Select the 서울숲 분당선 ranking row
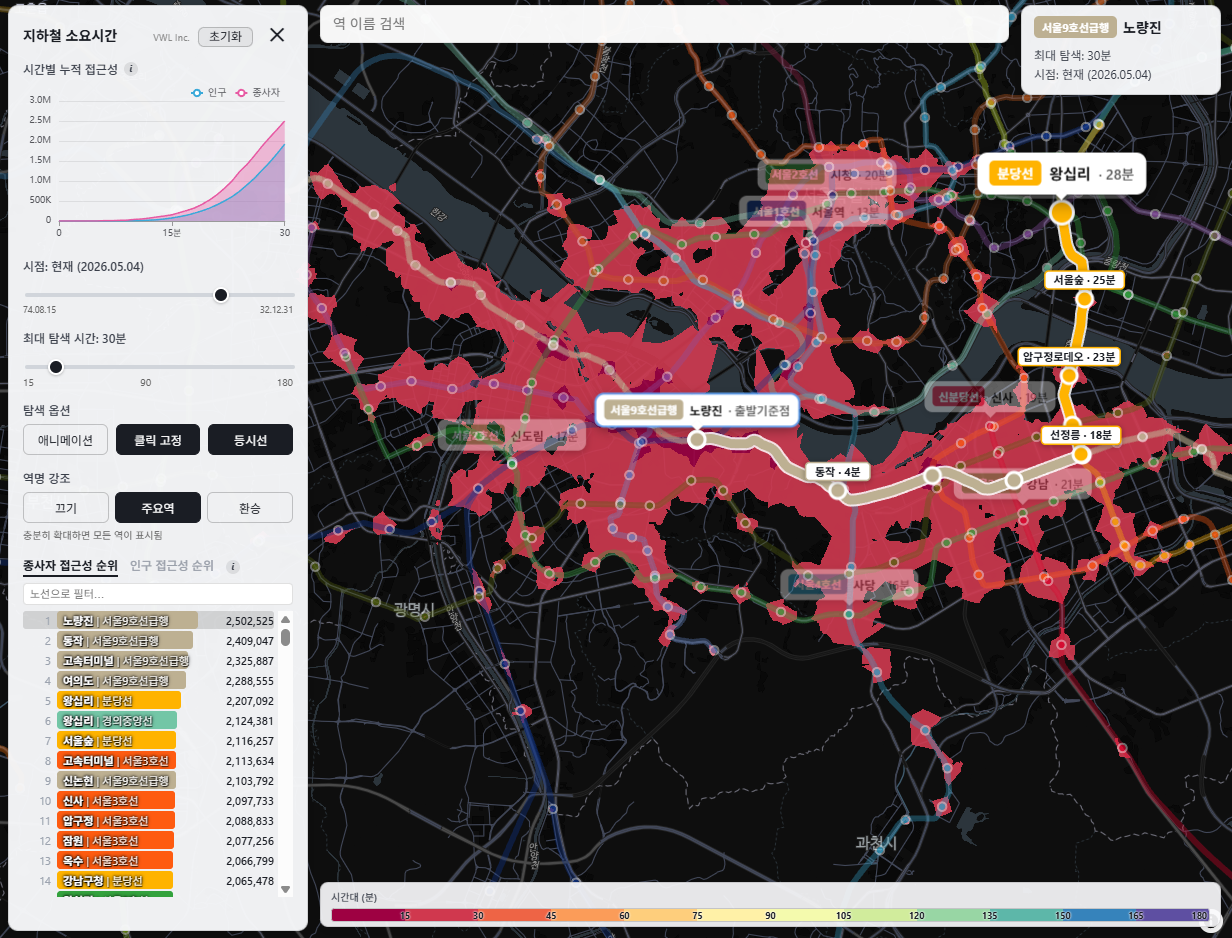 pyautogui.click(x=150, y=741)
